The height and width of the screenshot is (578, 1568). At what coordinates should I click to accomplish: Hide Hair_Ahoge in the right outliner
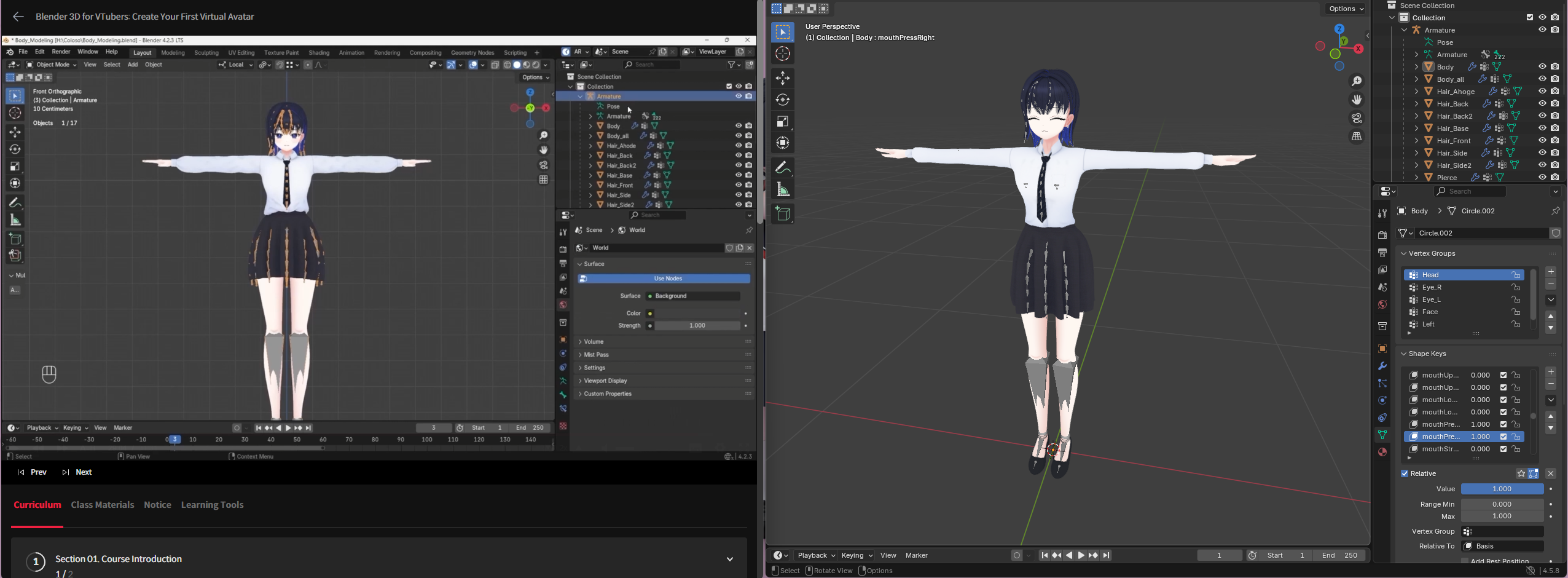pyautogui.click(x=1542, y=92)
